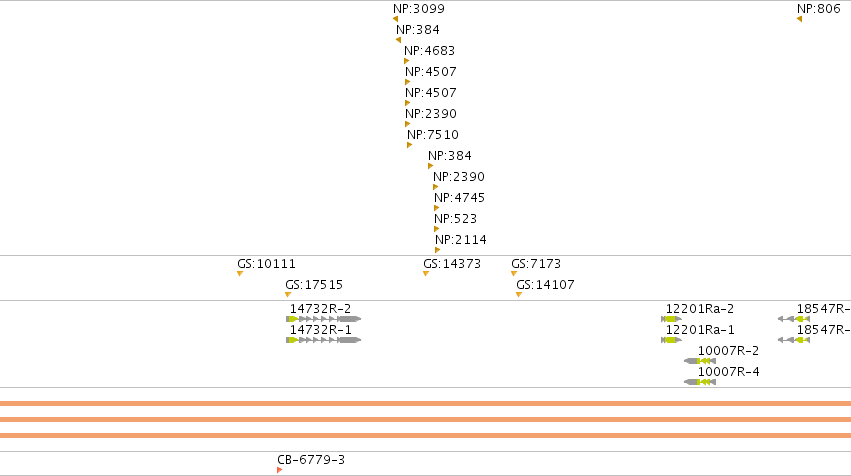Click the GS:14373 label
The image size is (851, 476).
452,264
